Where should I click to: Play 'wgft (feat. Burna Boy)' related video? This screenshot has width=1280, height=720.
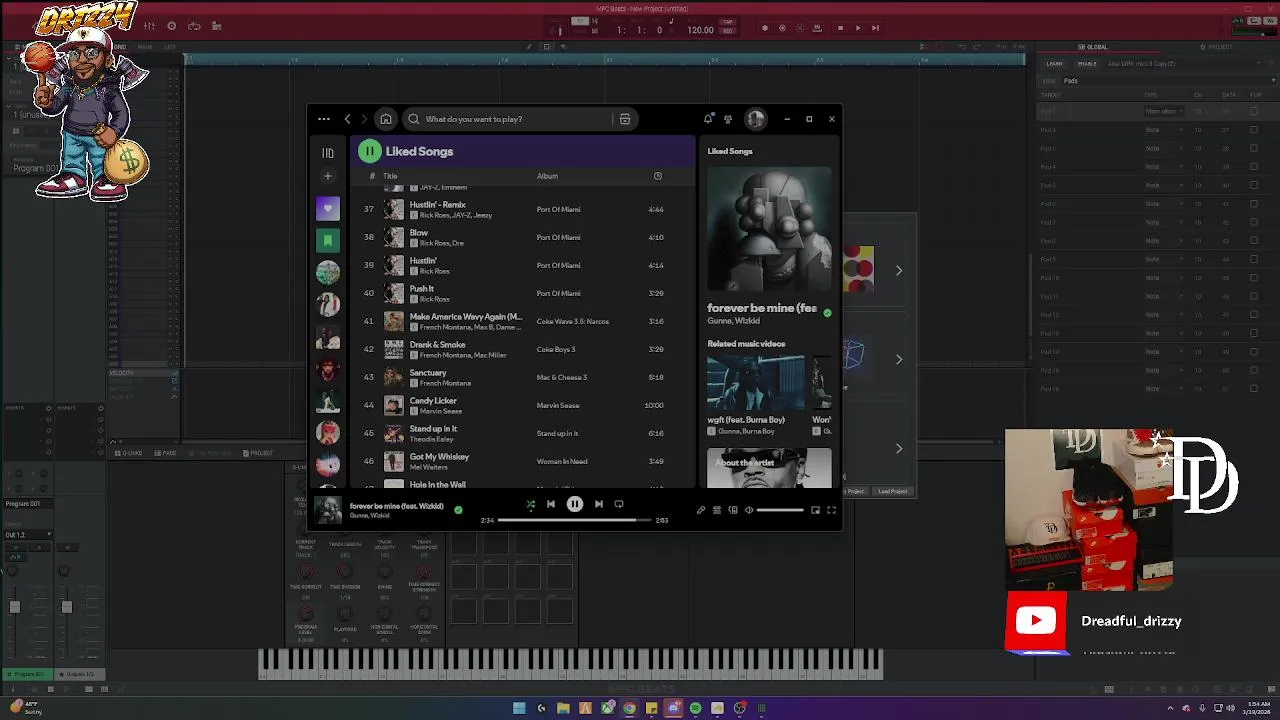[x=755, y=383]
